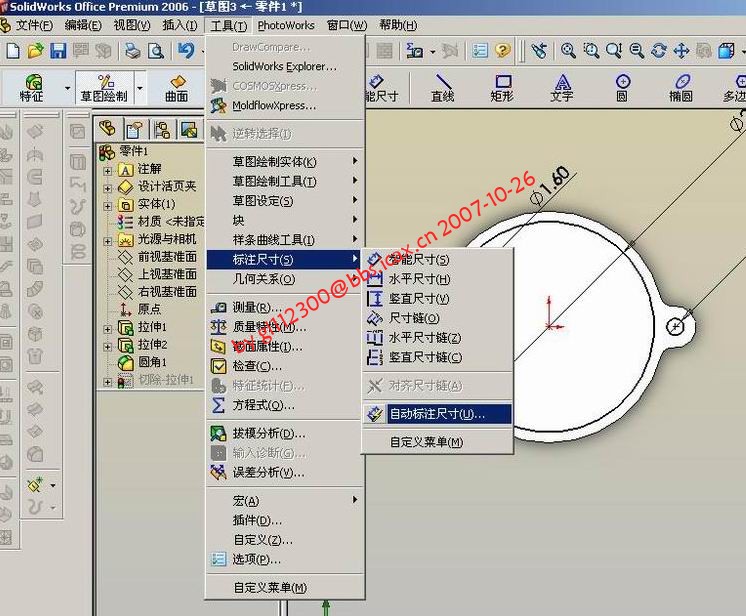The width and height of the screenshot is (746, 616).
Task: Open dropdown arrow next to 特征 button
Action: pos(67,88)
